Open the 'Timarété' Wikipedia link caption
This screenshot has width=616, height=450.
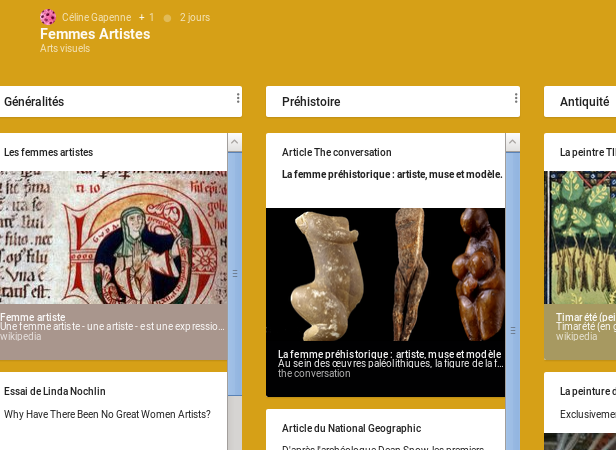tap(580, 331)
